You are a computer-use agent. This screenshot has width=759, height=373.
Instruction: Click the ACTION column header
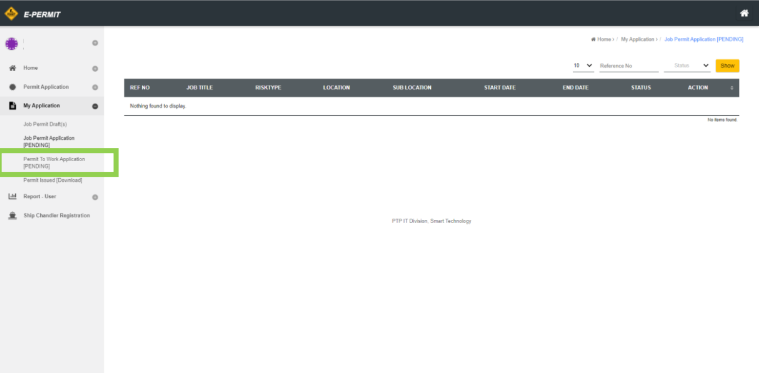[698, 88]
